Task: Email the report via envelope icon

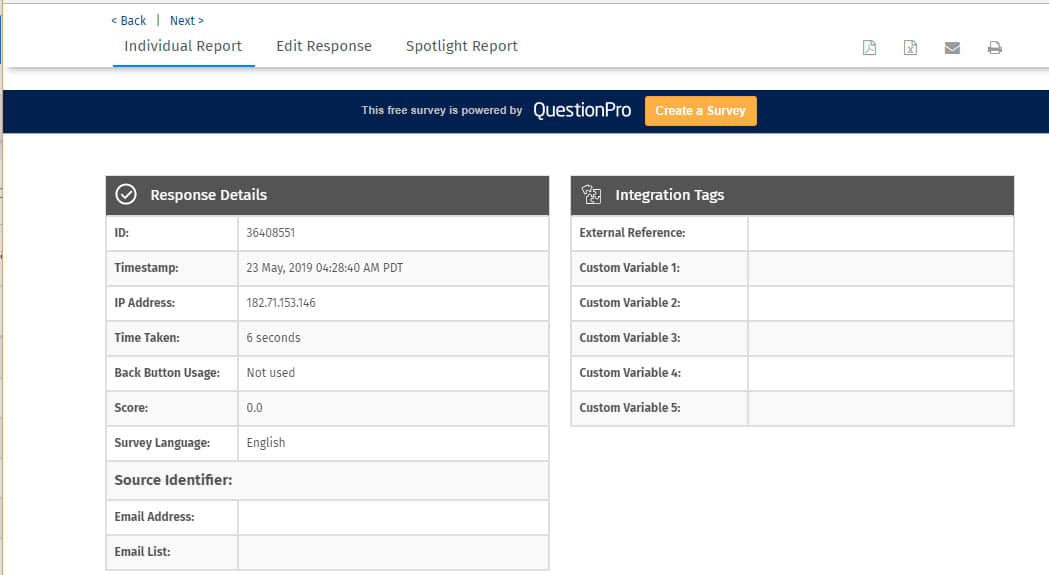Action: 952,48
